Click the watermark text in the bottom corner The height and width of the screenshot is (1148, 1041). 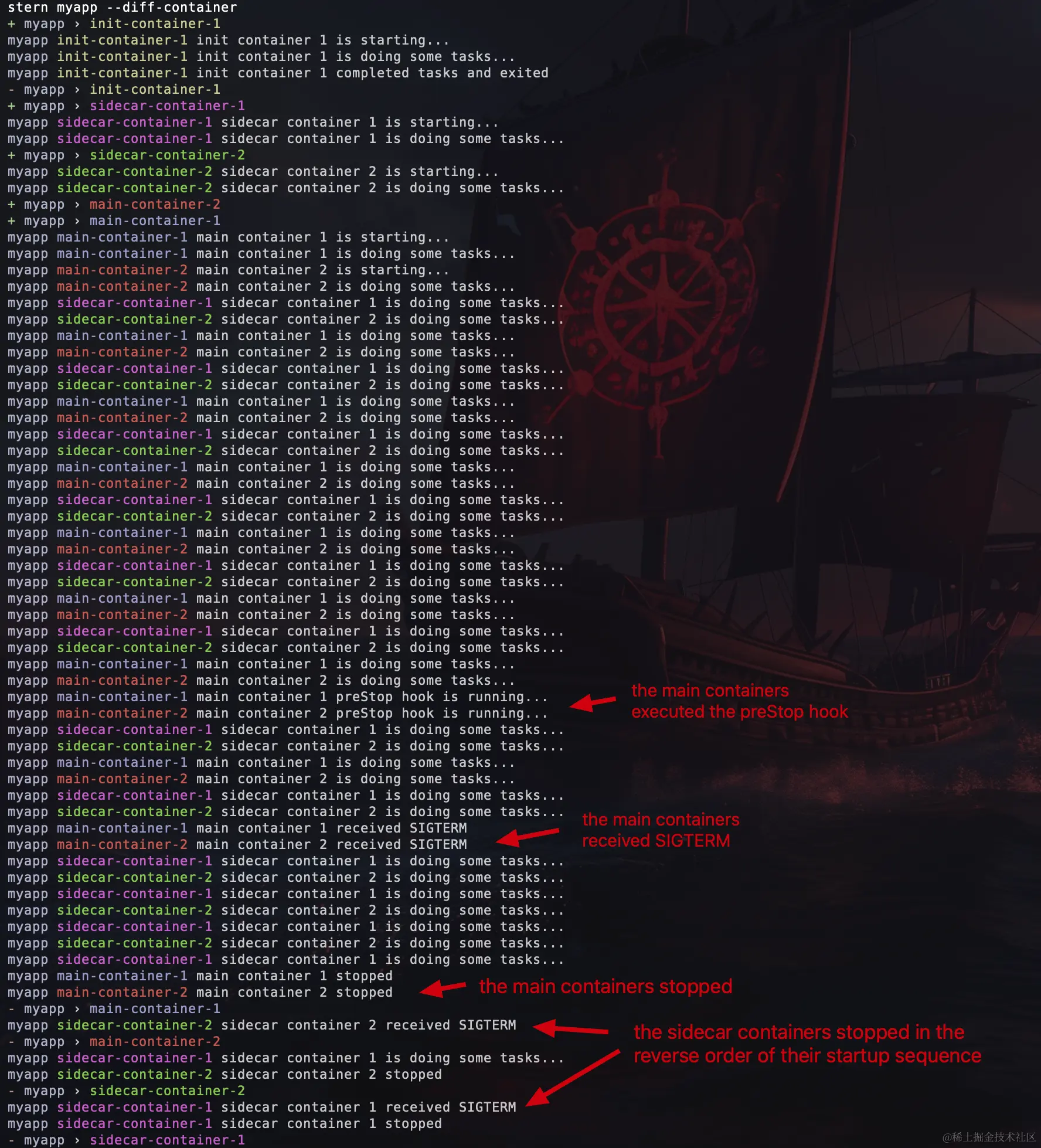point(989,1137)
